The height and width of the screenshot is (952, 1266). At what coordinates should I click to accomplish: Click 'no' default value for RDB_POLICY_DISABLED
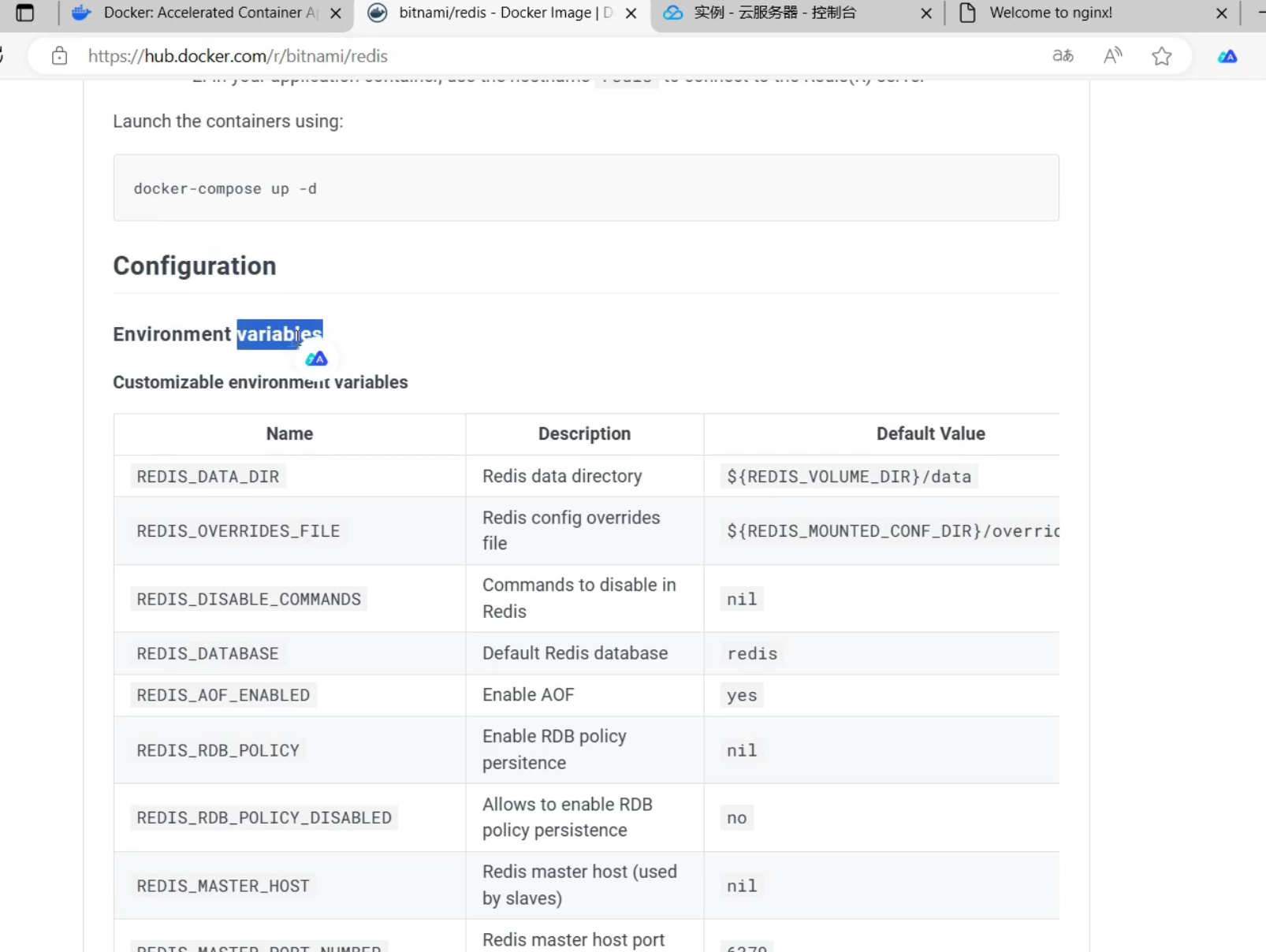coord(737,818)
